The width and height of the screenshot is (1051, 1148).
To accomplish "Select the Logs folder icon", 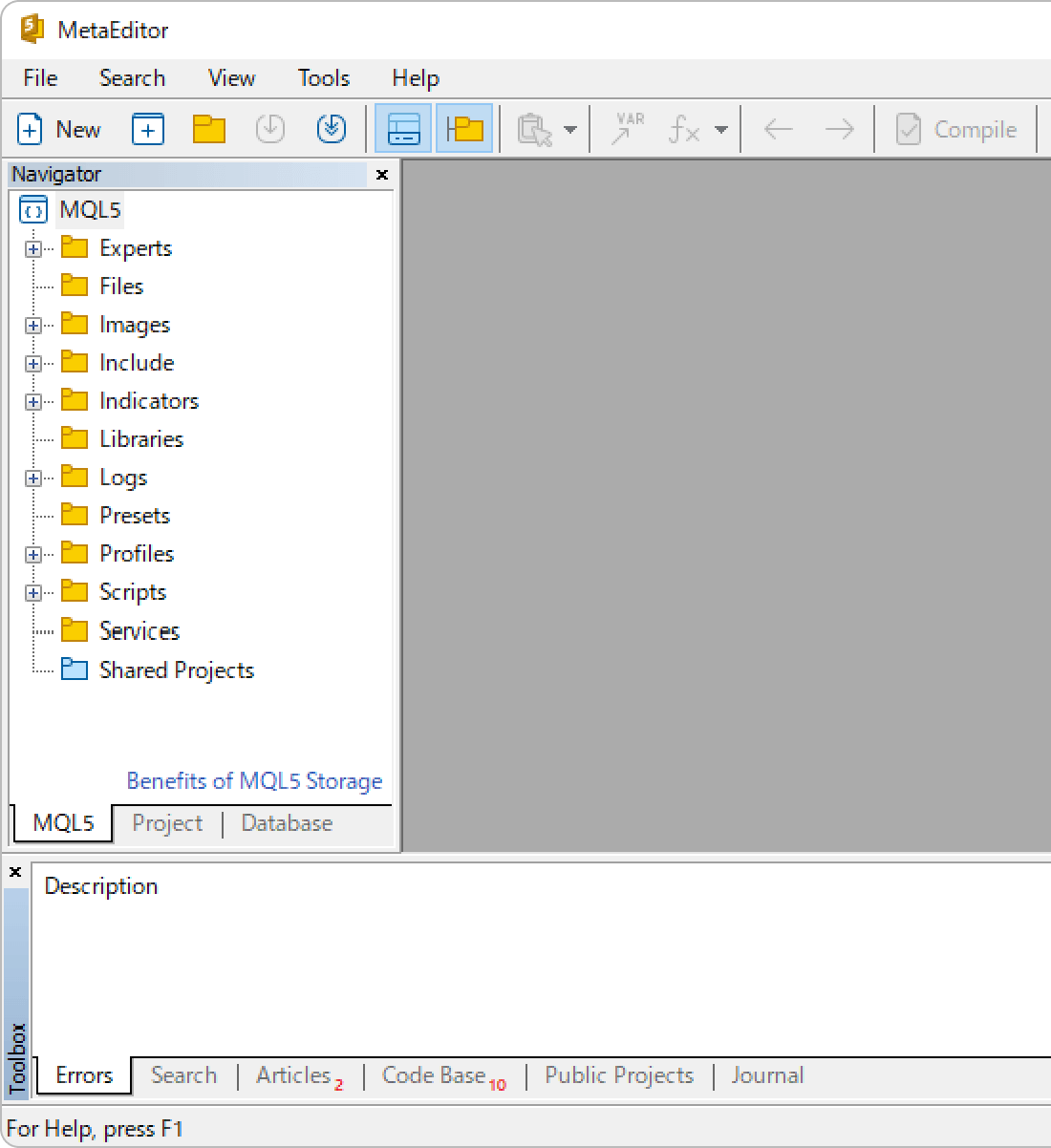I will [75, 477].
